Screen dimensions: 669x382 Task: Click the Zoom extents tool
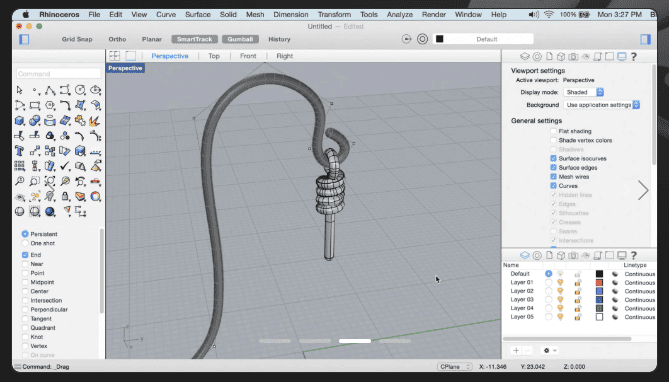[50, 181]
